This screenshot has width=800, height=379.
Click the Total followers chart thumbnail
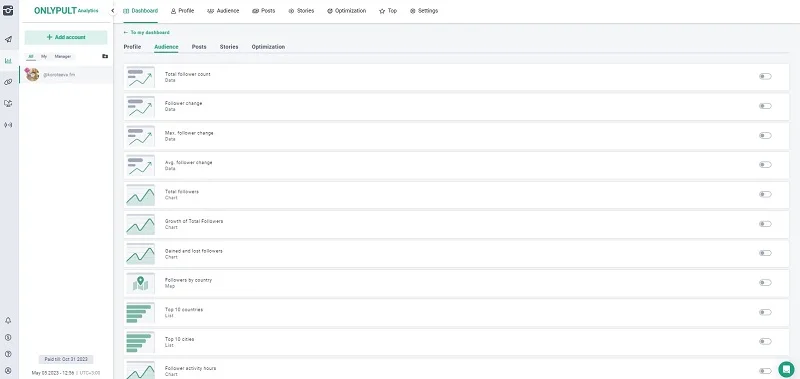pos(140,195)
